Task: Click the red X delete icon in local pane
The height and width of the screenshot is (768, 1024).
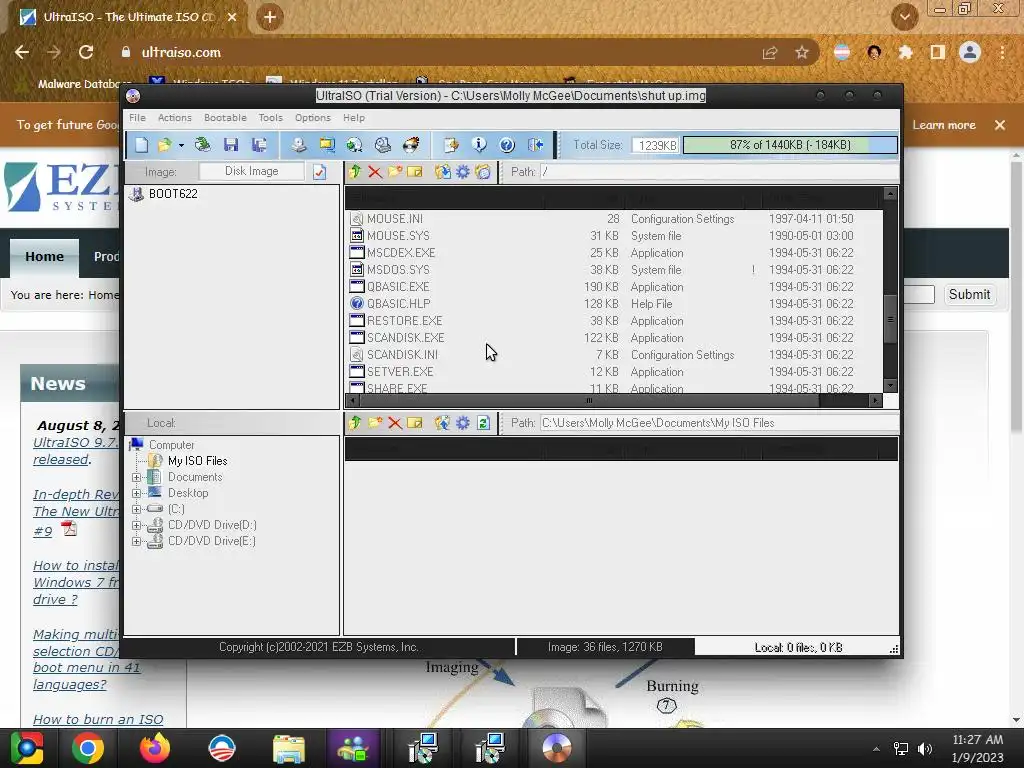Action: 394,423
